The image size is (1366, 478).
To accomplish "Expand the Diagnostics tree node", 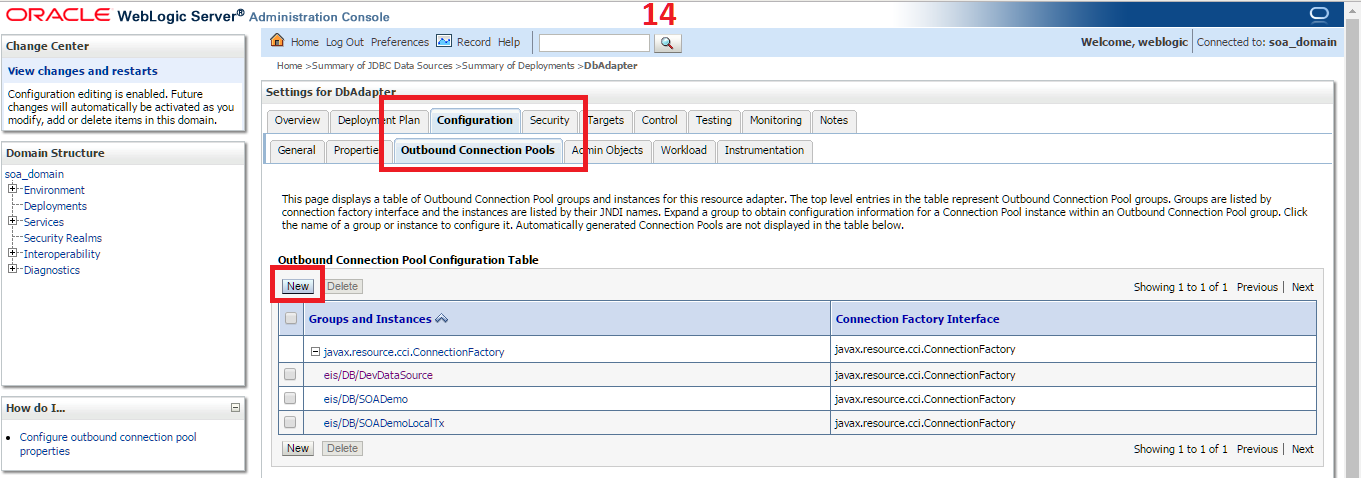I will point(13,269).
